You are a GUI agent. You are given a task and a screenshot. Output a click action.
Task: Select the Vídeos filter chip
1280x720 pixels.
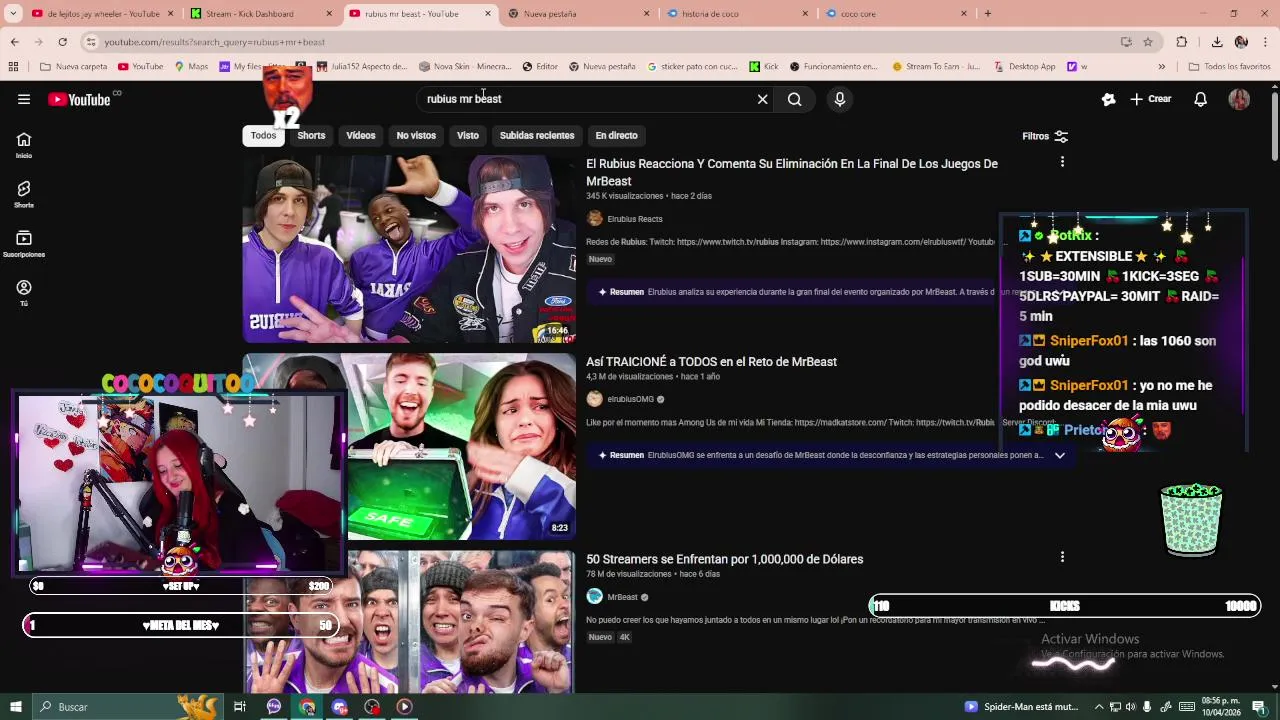pyautogui.click(x=361, y=136)
